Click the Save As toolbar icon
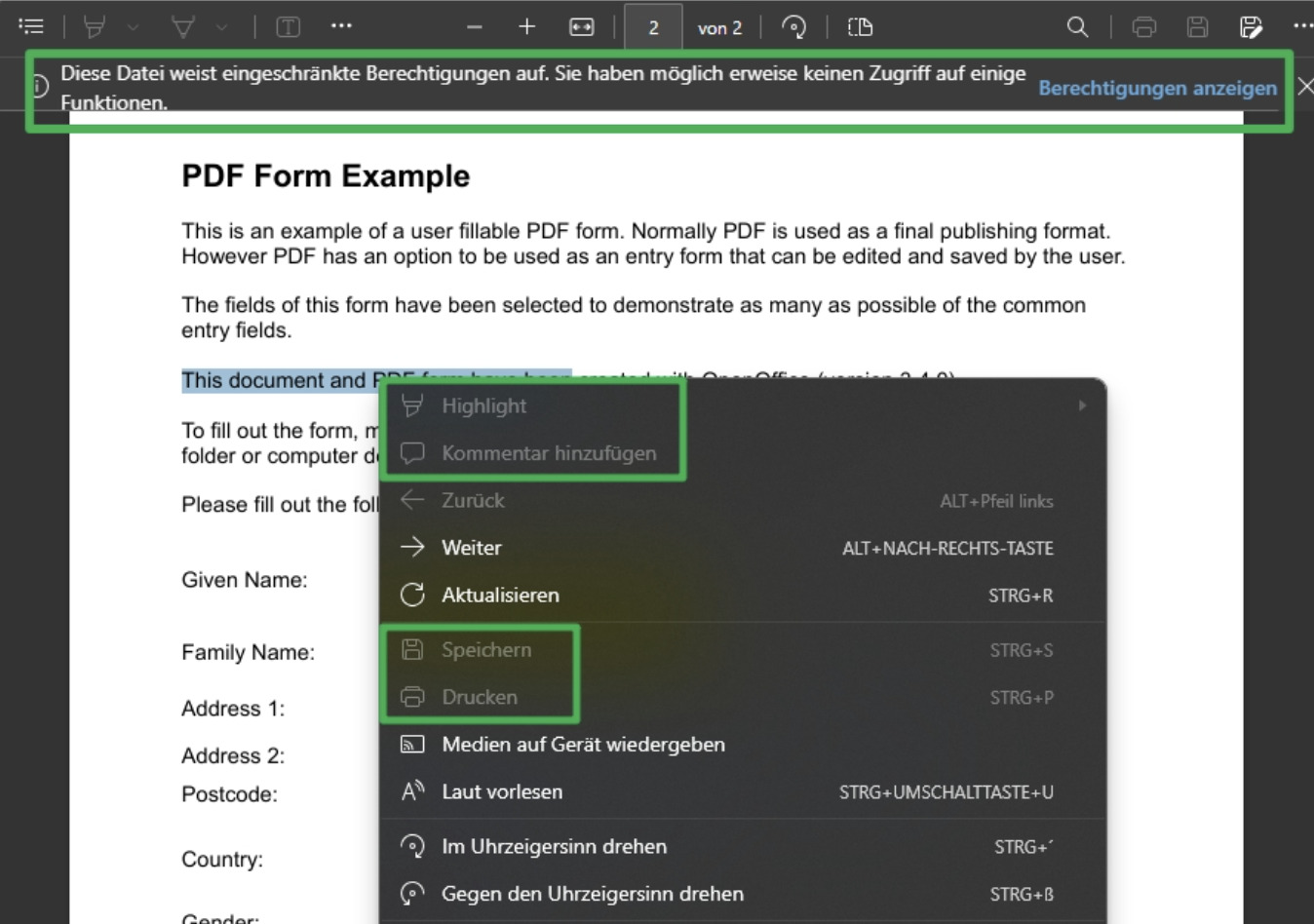 click(x=1251, y=27)
